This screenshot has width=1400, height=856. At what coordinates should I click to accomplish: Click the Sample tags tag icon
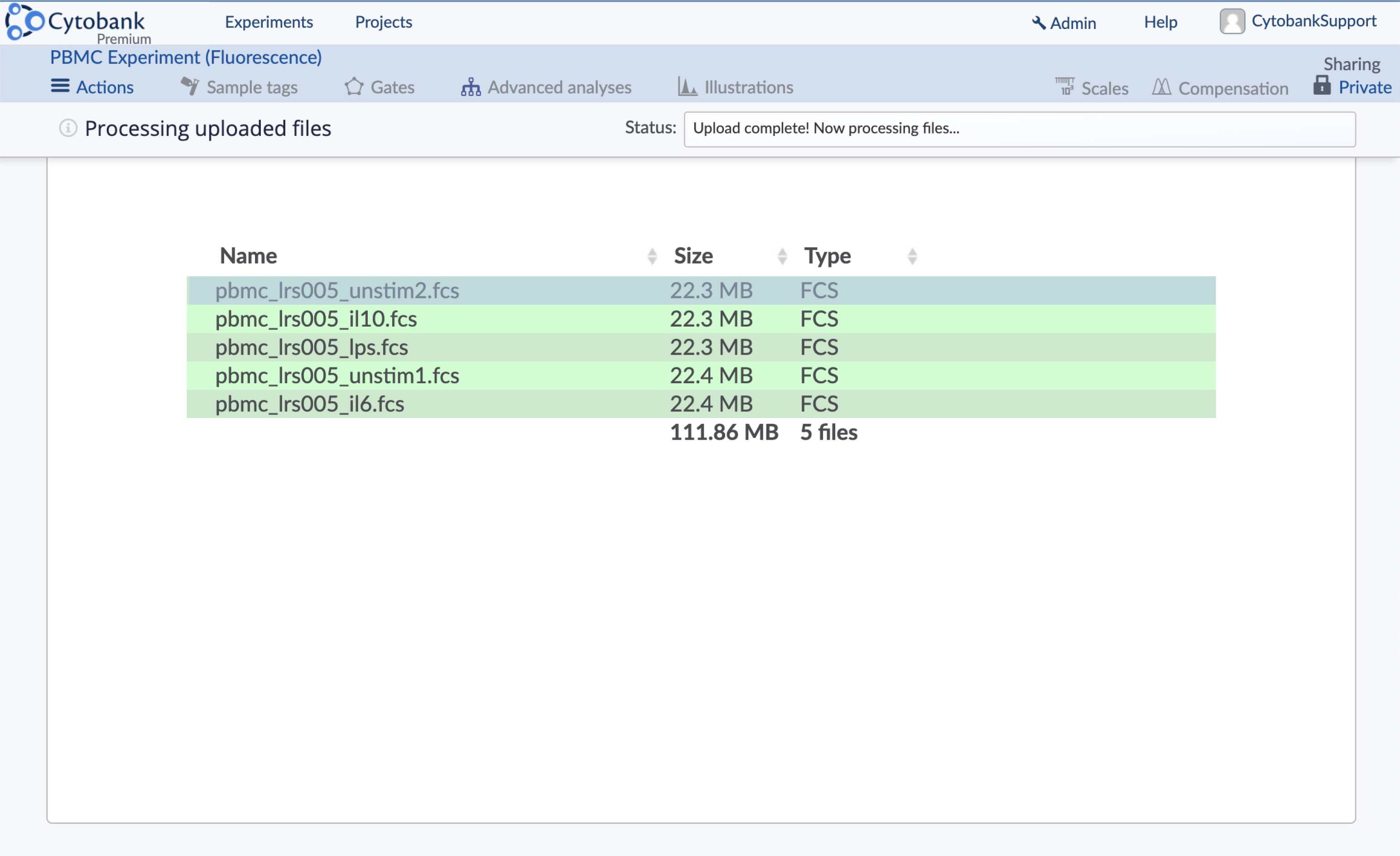tap(190, 87)
